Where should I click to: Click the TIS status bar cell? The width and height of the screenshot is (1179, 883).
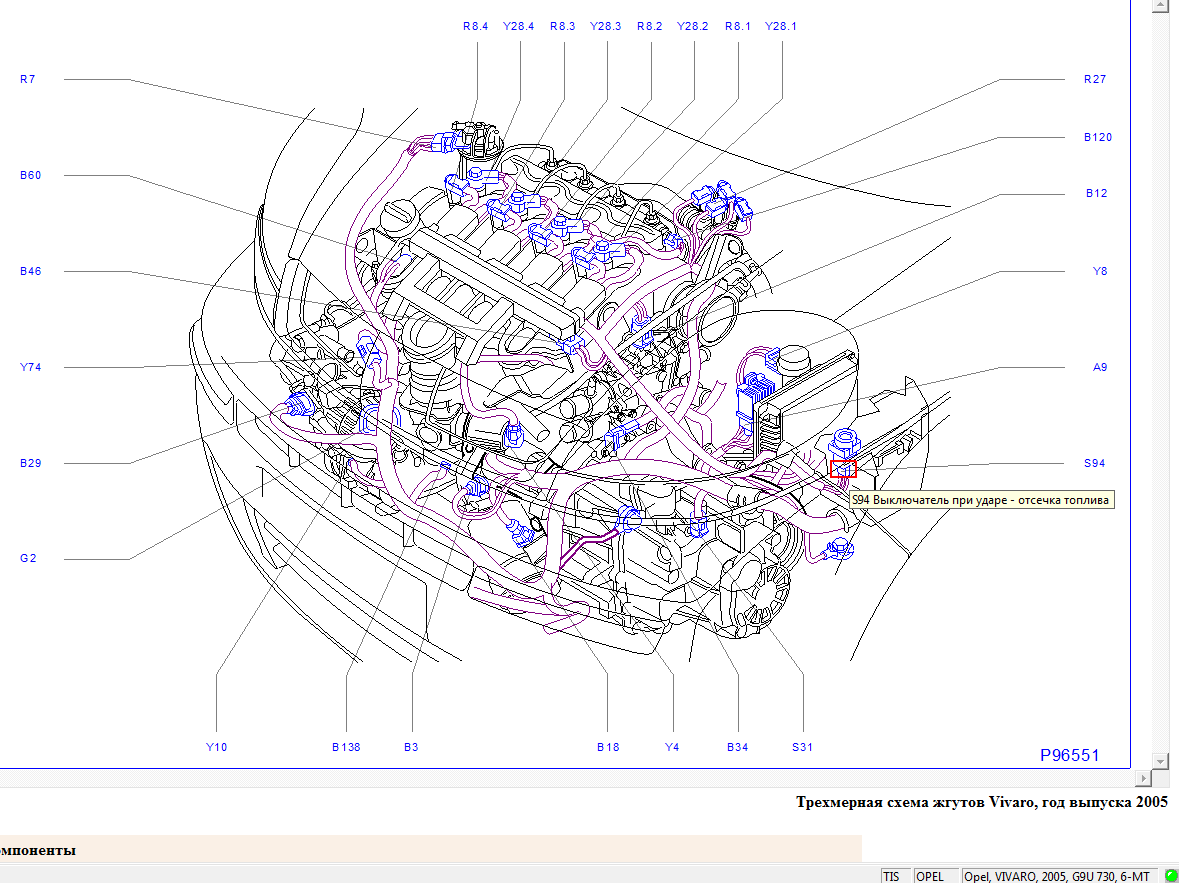(896, 876)
